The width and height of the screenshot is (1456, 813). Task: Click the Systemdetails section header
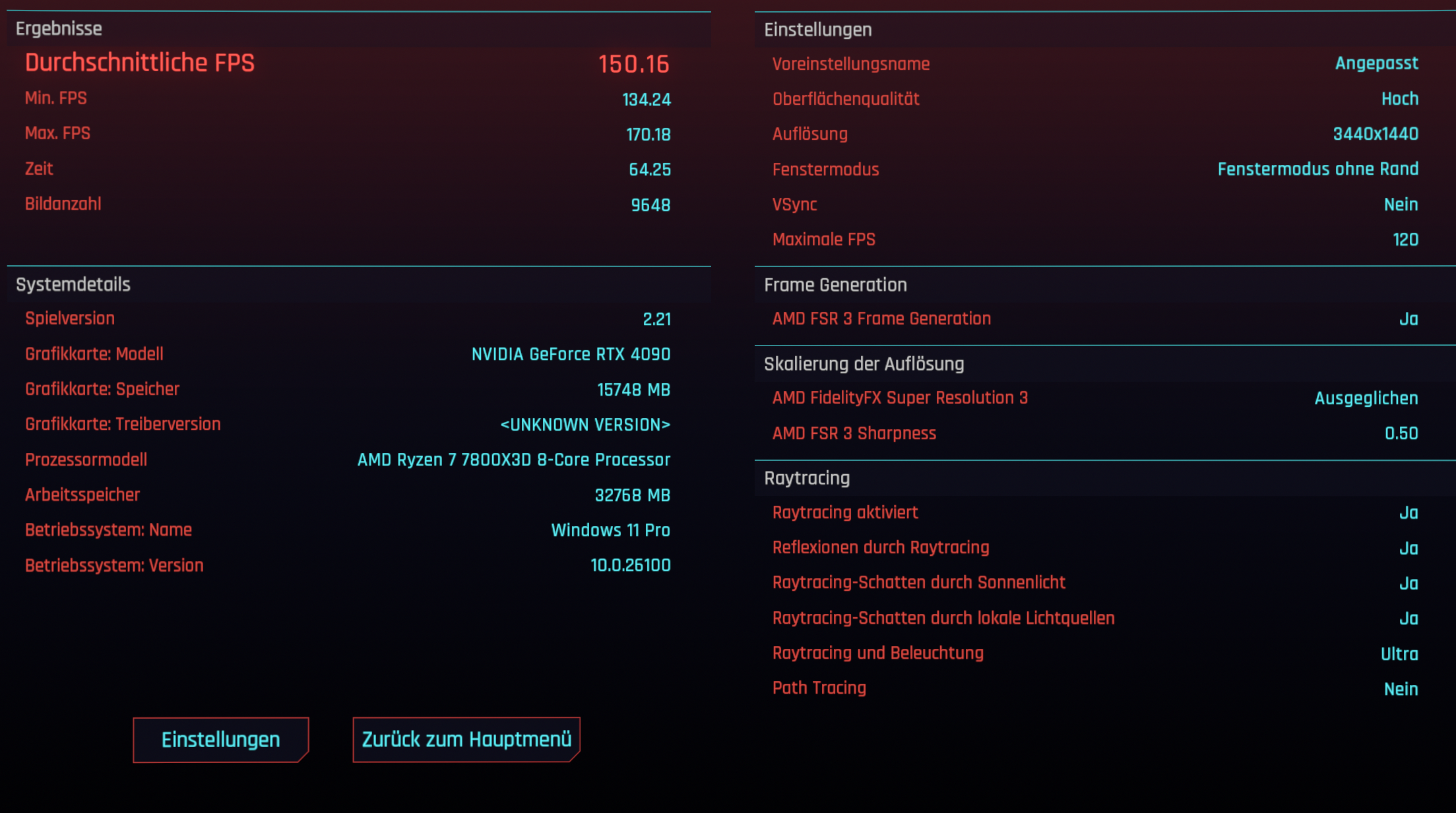pos(73,284)
